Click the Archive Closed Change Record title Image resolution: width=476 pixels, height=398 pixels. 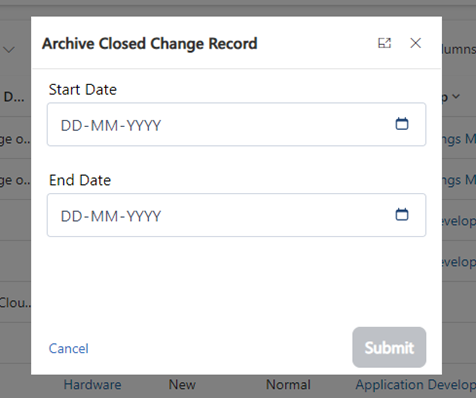click(150, 44)
